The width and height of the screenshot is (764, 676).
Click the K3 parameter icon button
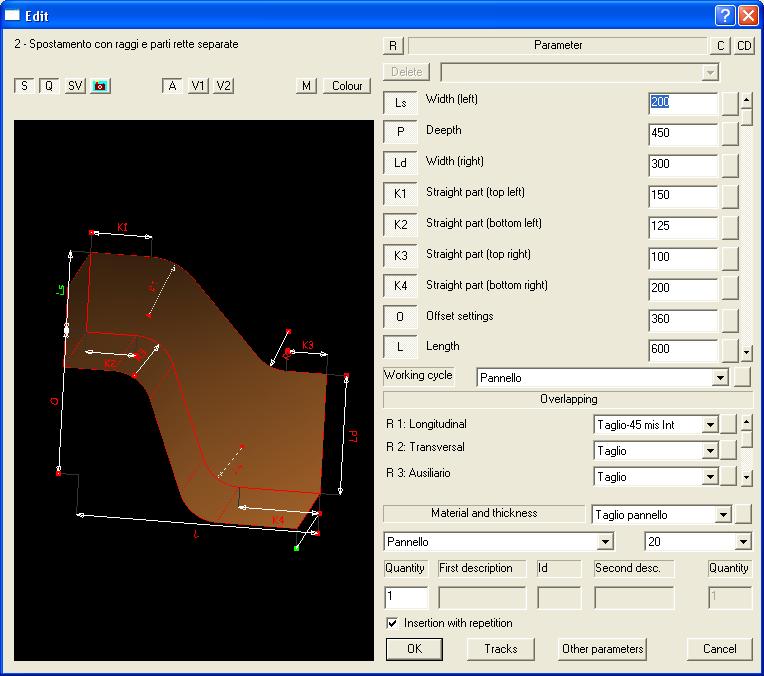click(x=401, y=257)
